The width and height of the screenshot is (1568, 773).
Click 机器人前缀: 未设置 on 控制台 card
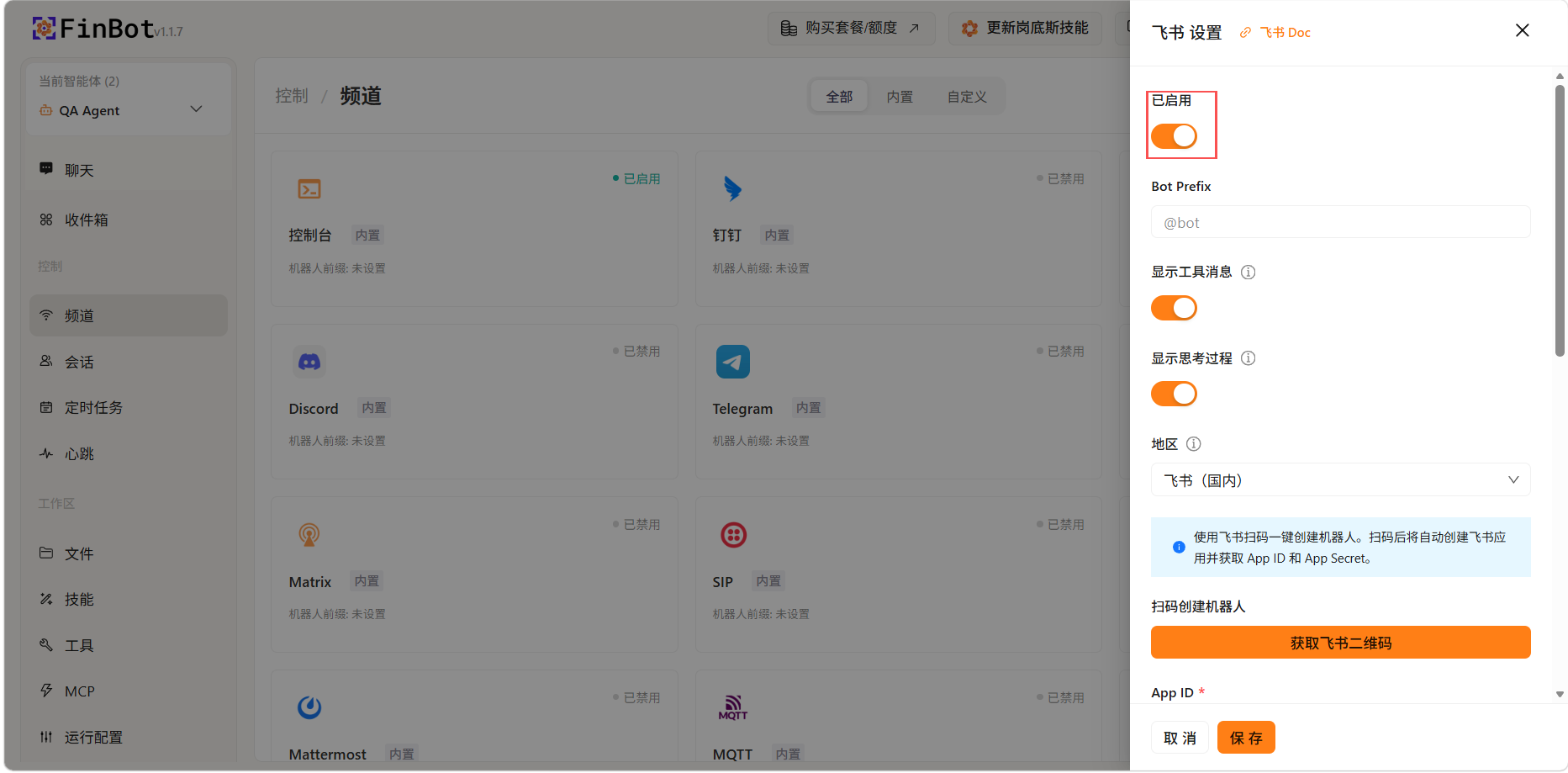(337, 268)
